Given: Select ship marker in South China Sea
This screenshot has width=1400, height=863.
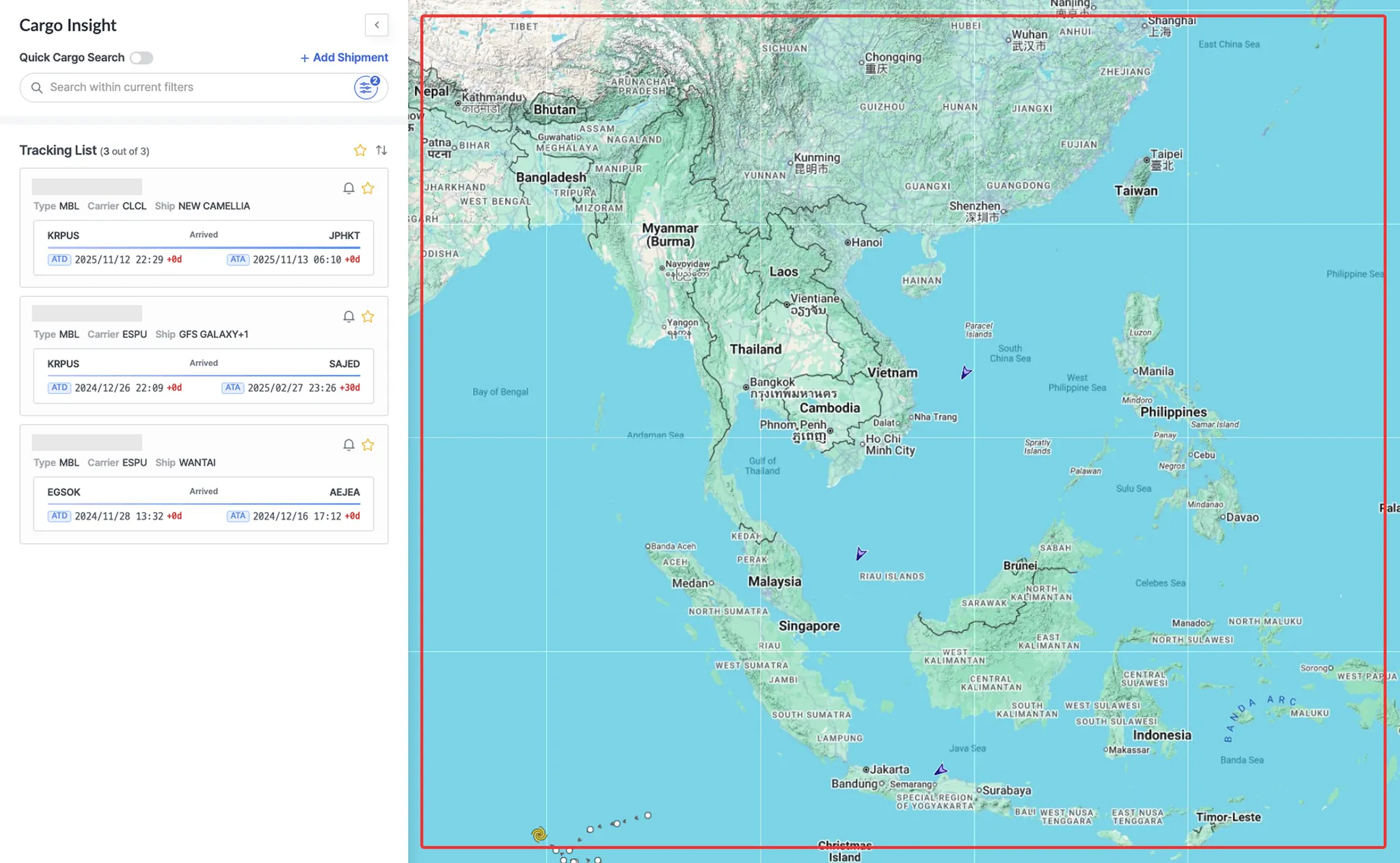Looking at the screenshot, I should click(965, 373).
